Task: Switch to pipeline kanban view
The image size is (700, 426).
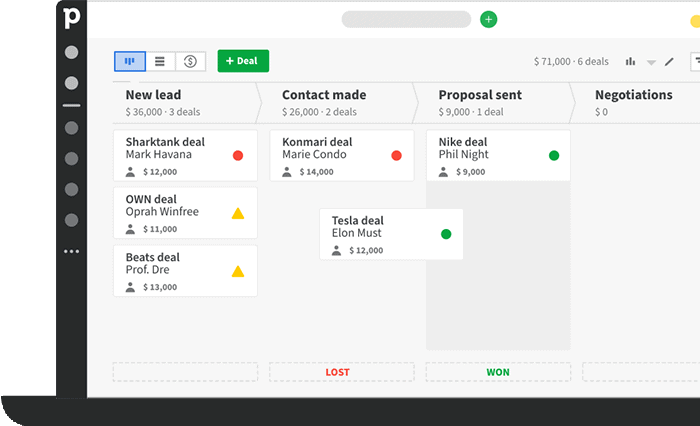Action: coord(129,61)
